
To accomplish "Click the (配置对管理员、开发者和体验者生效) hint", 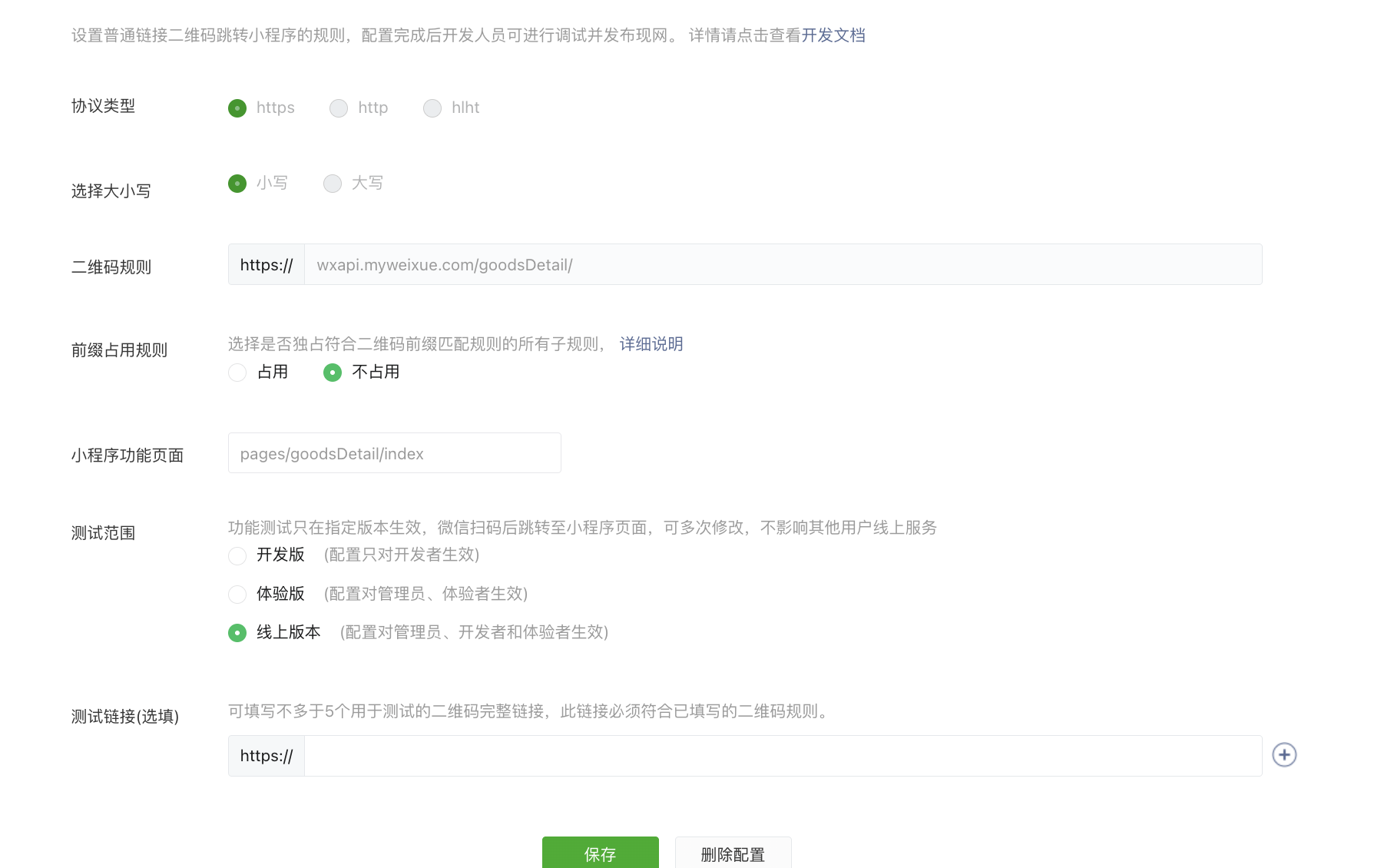I will pos(474,632).
